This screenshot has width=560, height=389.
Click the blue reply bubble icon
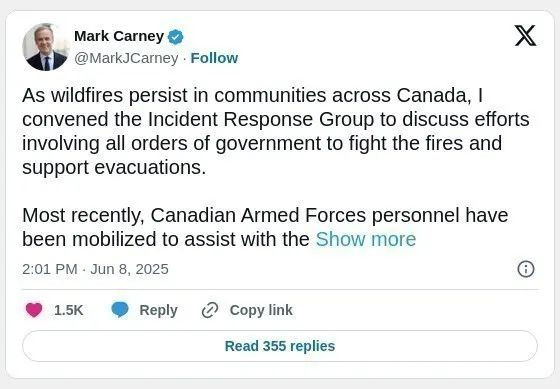[120, 310]
